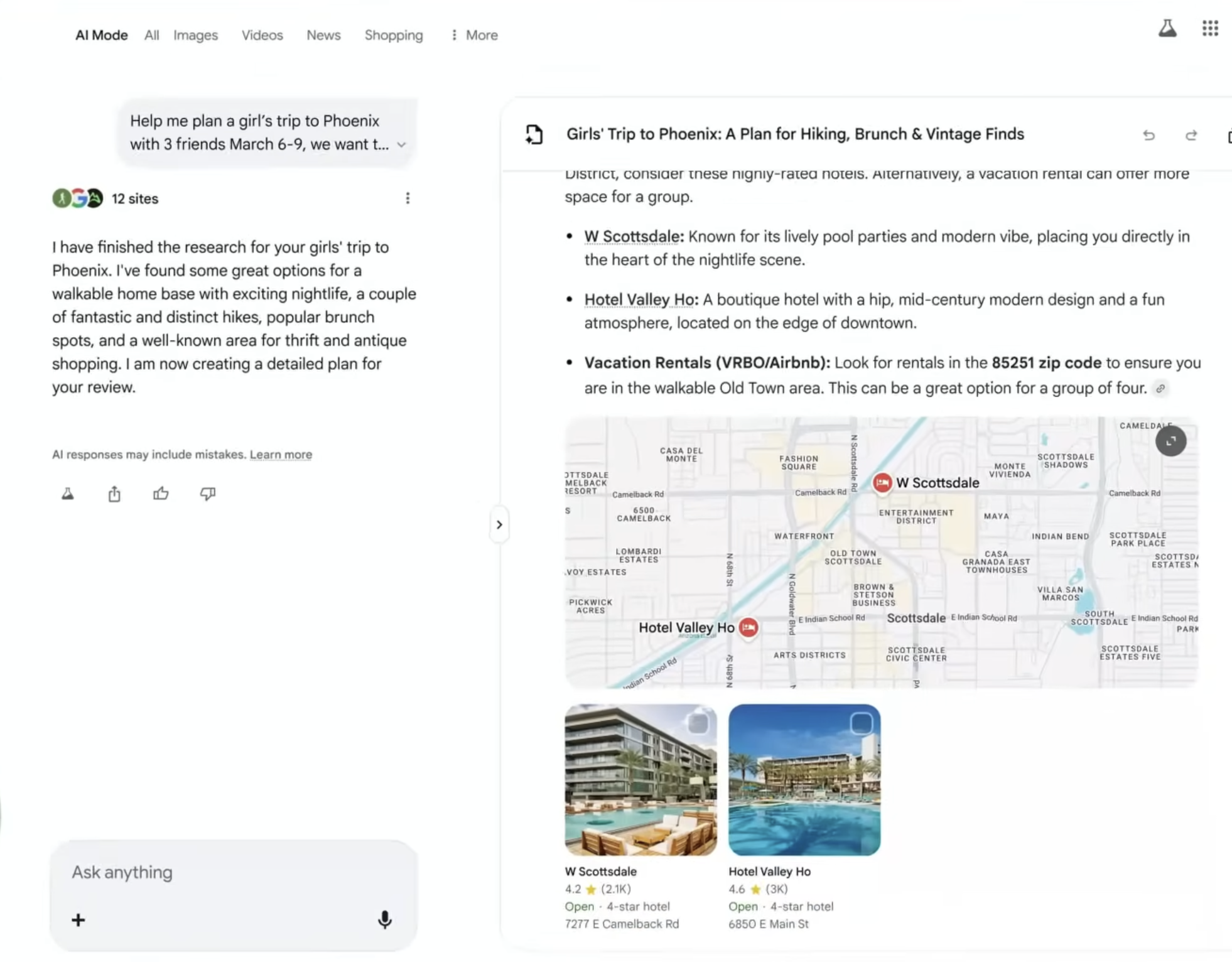Click the Ask anything input field
The height and width of the screenshot is (962, 1232).
click(x=220, y=872)
